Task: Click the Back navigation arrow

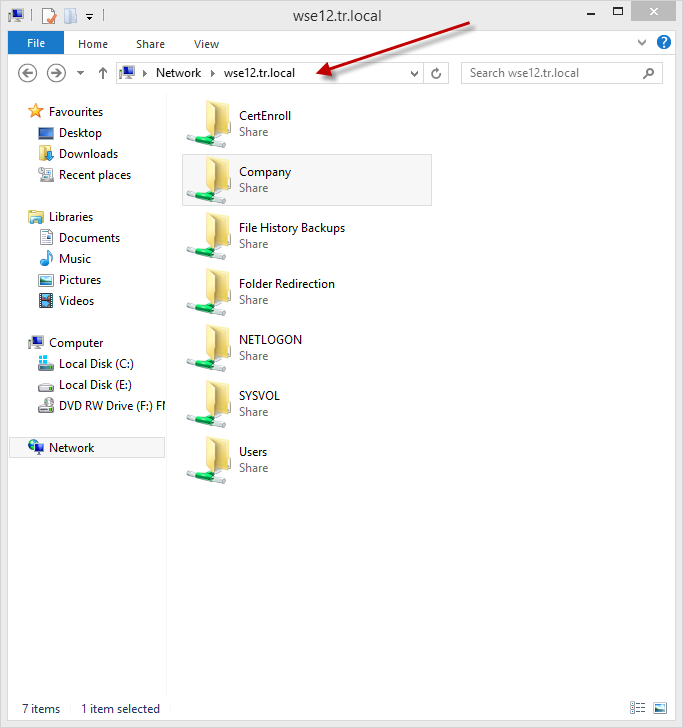Action: click(28, 73)
